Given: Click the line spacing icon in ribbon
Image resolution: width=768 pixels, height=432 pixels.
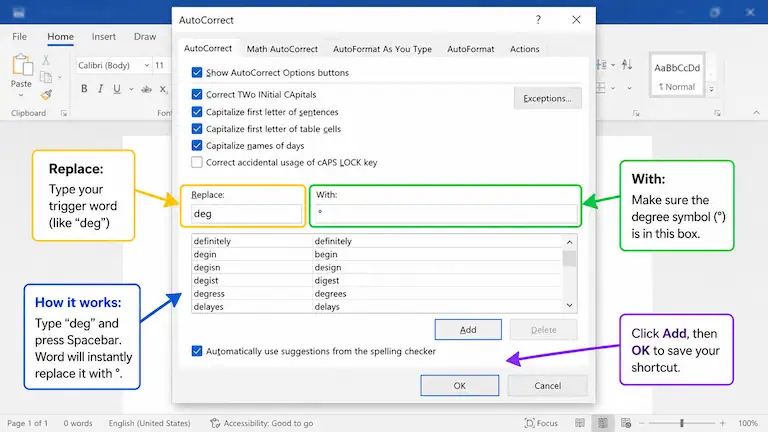Looking at the screenshot, I should pos(602,65).
